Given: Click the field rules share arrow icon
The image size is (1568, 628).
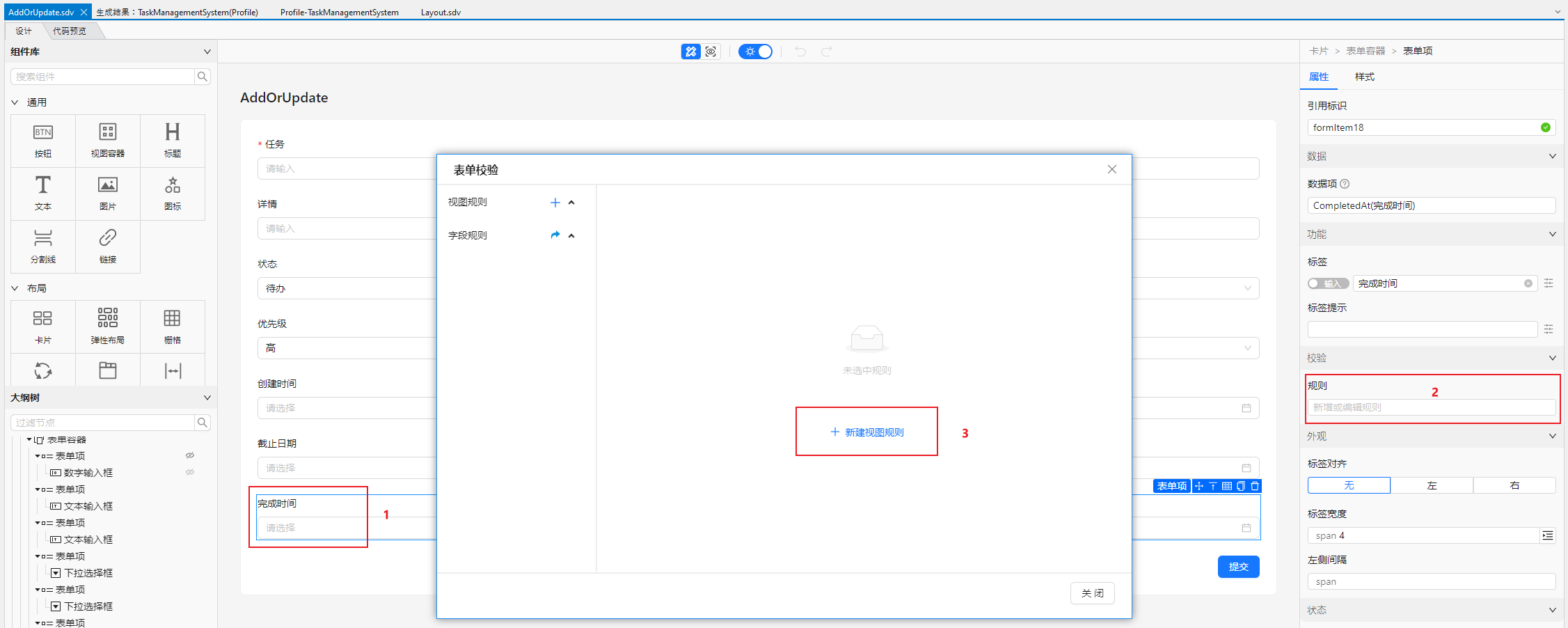Looking at the screenshot, I should [x=555, y=235].
